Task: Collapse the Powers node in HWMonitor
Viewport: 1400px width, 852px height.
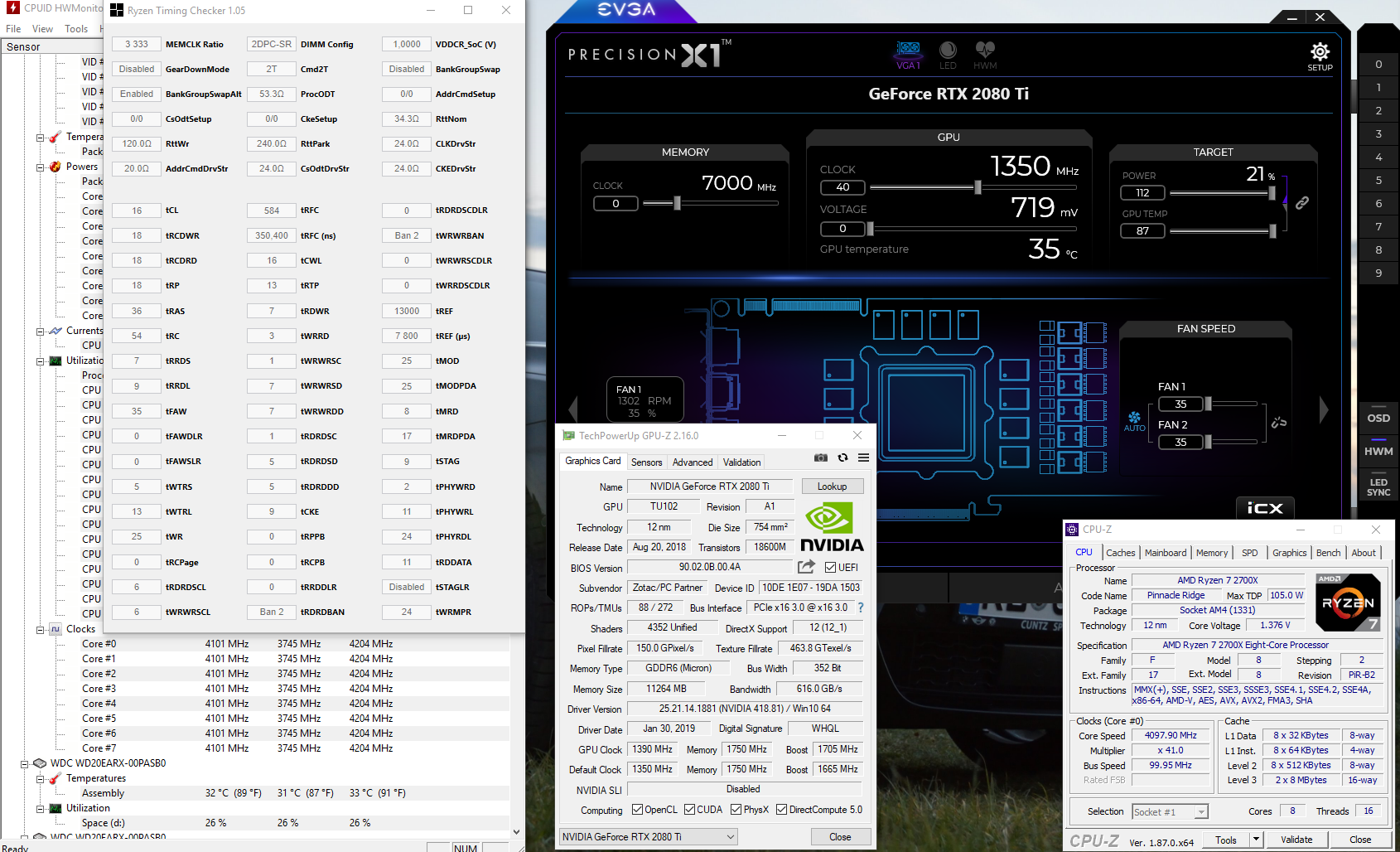Action: point(40,167)
